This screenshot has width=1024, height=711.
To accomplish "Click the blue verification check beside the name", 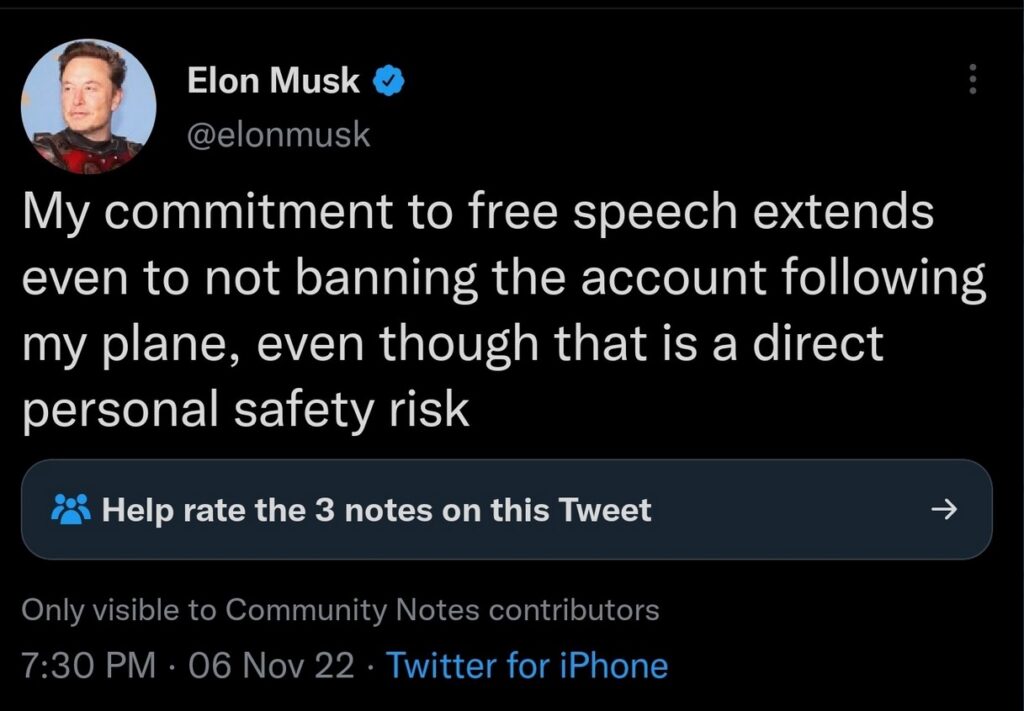I will coord(388,80).
